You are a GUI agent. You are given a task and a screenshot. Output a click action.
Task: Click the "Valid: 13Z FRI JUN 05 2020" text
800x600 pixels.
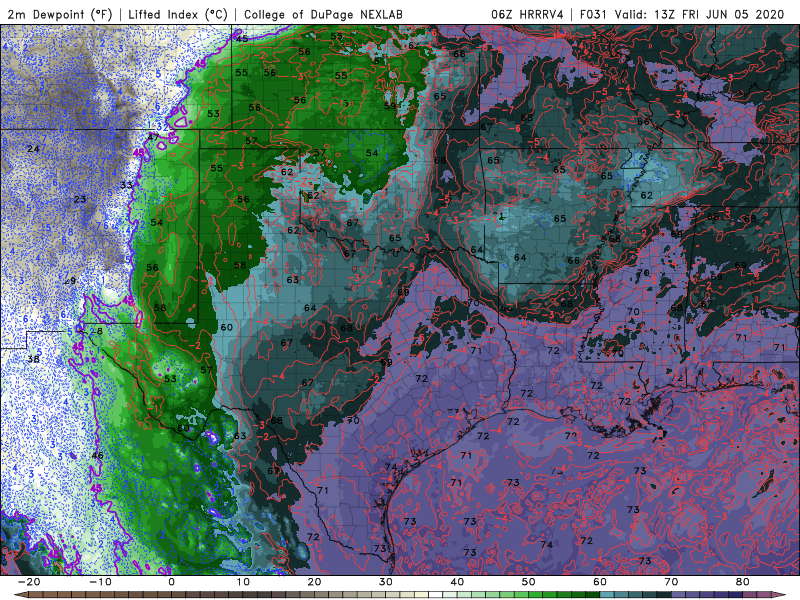[699, 15]
